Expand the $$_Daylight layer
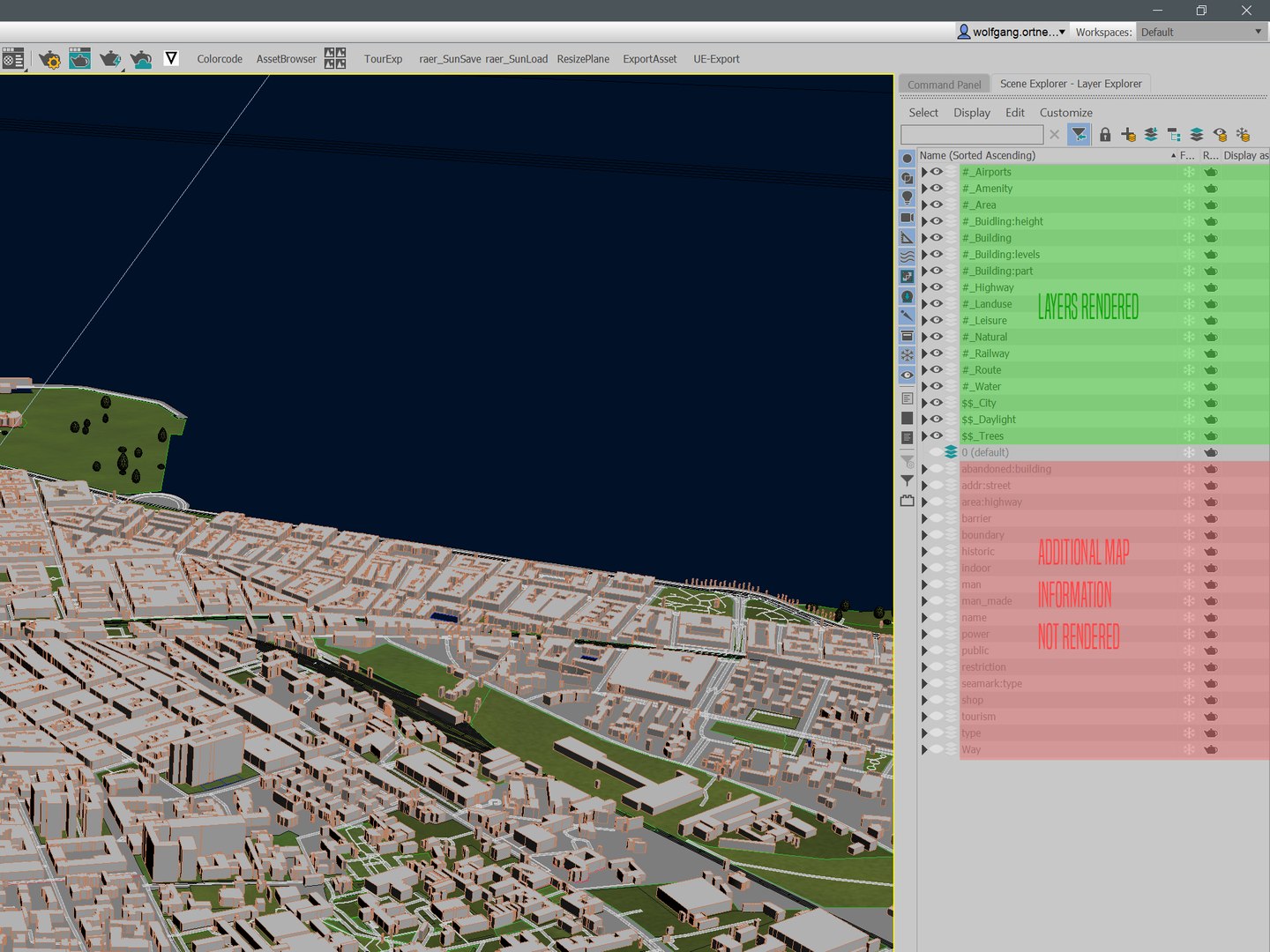Image resolution: width=1270 pixels, height=952 pixels. (x=924, y=420)
